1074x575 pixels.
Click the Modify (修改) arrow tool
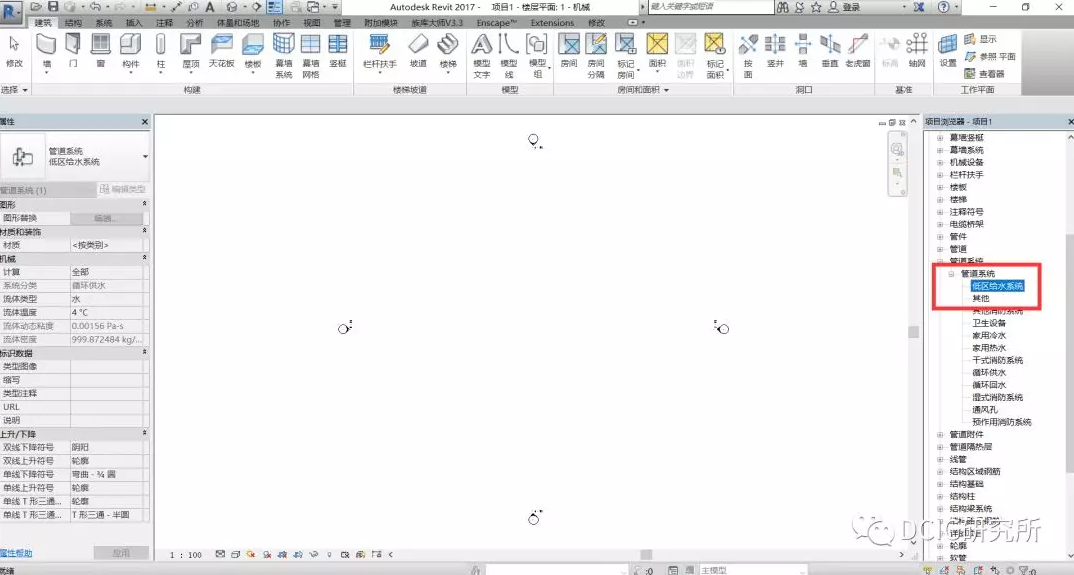(14, 51)
